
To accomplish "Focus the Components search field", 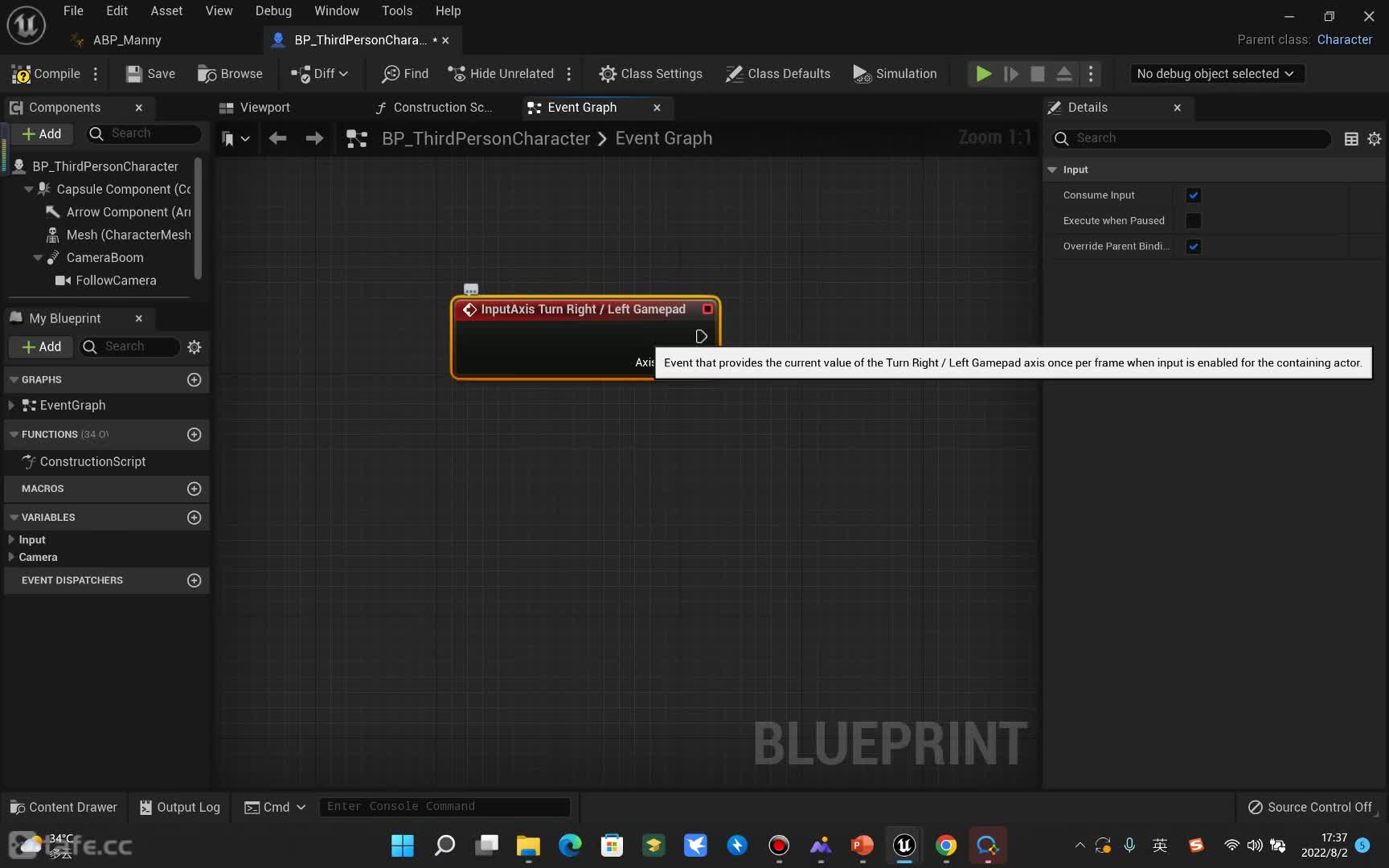I will (145, 133).
